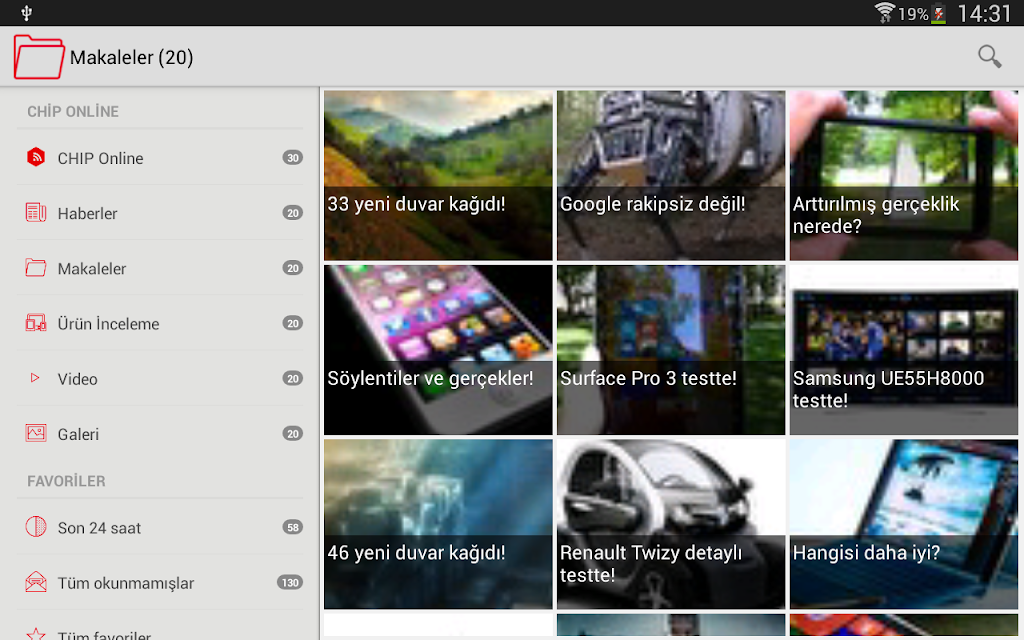Tap the search magnifier icon
Image resolution: width=1024 pixels, height=640 pixels.
point(989,57)
